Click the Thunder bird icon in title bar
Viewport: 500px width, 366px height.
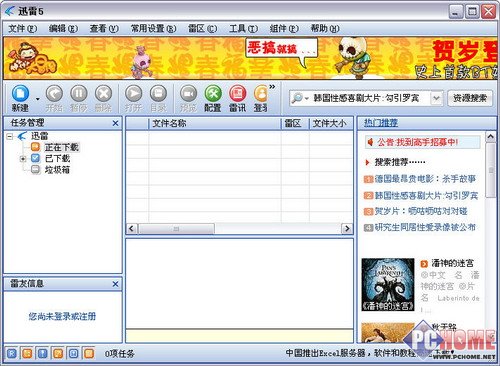click(10, 11)
